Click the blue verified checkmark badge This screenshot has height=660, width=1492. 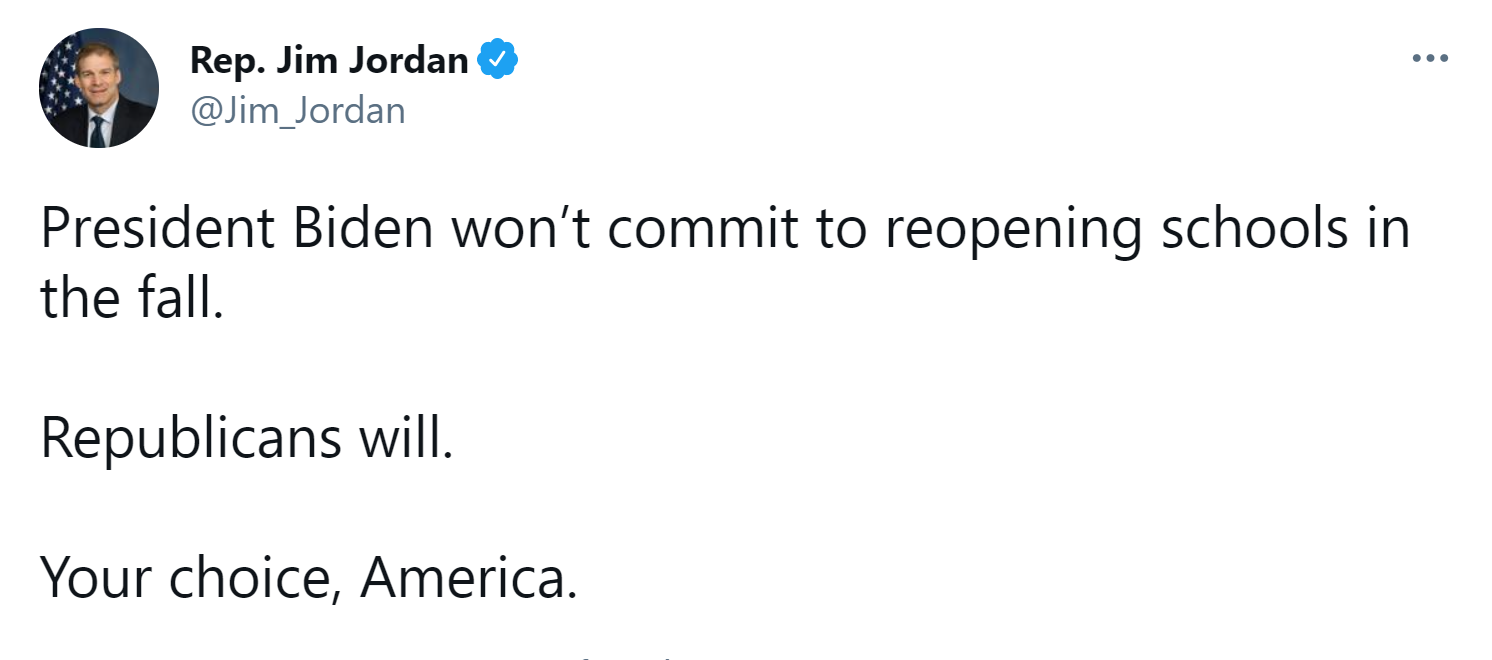pos(497,61)
